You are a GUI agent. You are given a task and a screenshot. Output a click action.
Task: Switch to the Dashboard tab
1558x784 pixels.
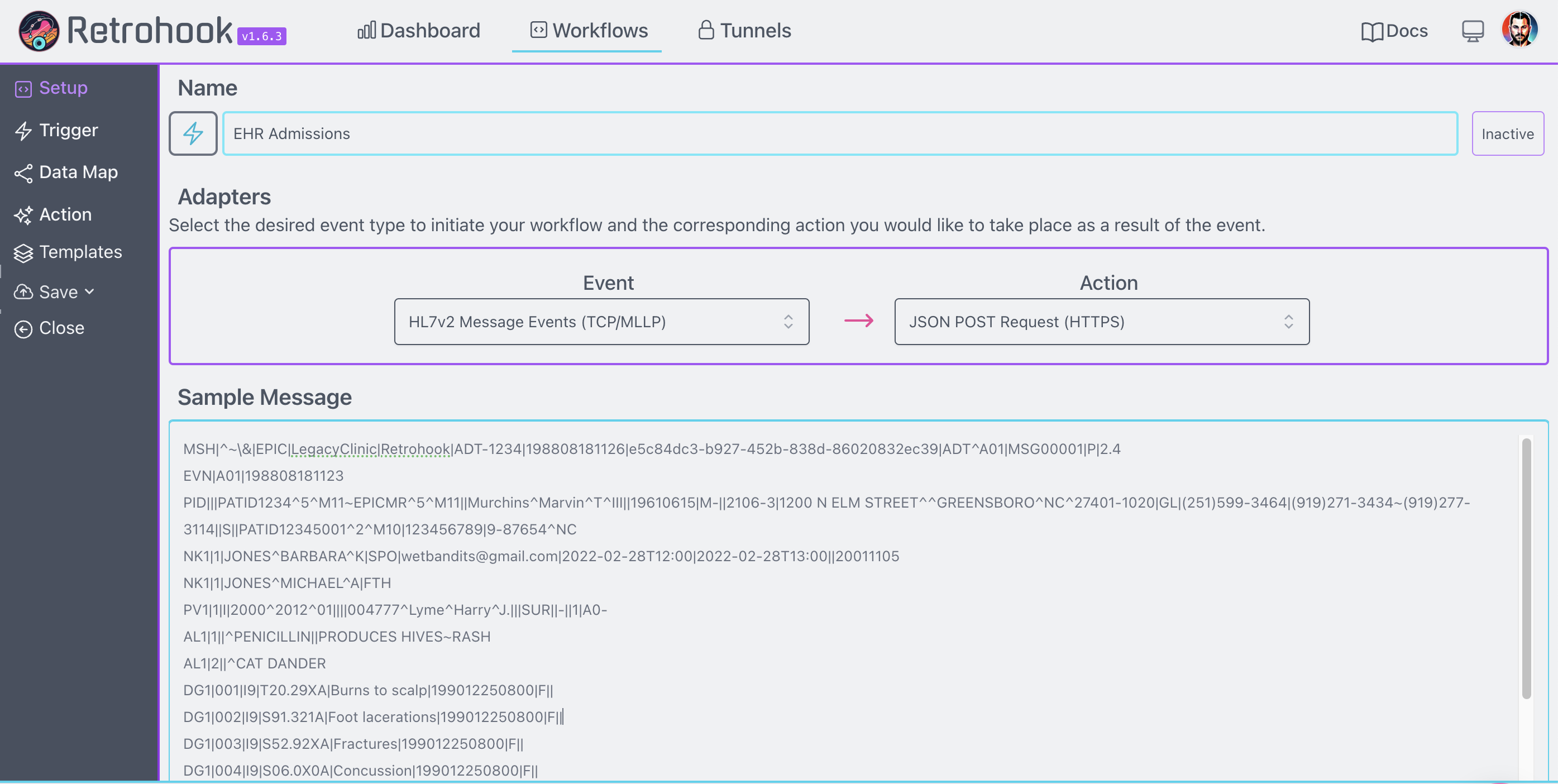coord(418,30)
